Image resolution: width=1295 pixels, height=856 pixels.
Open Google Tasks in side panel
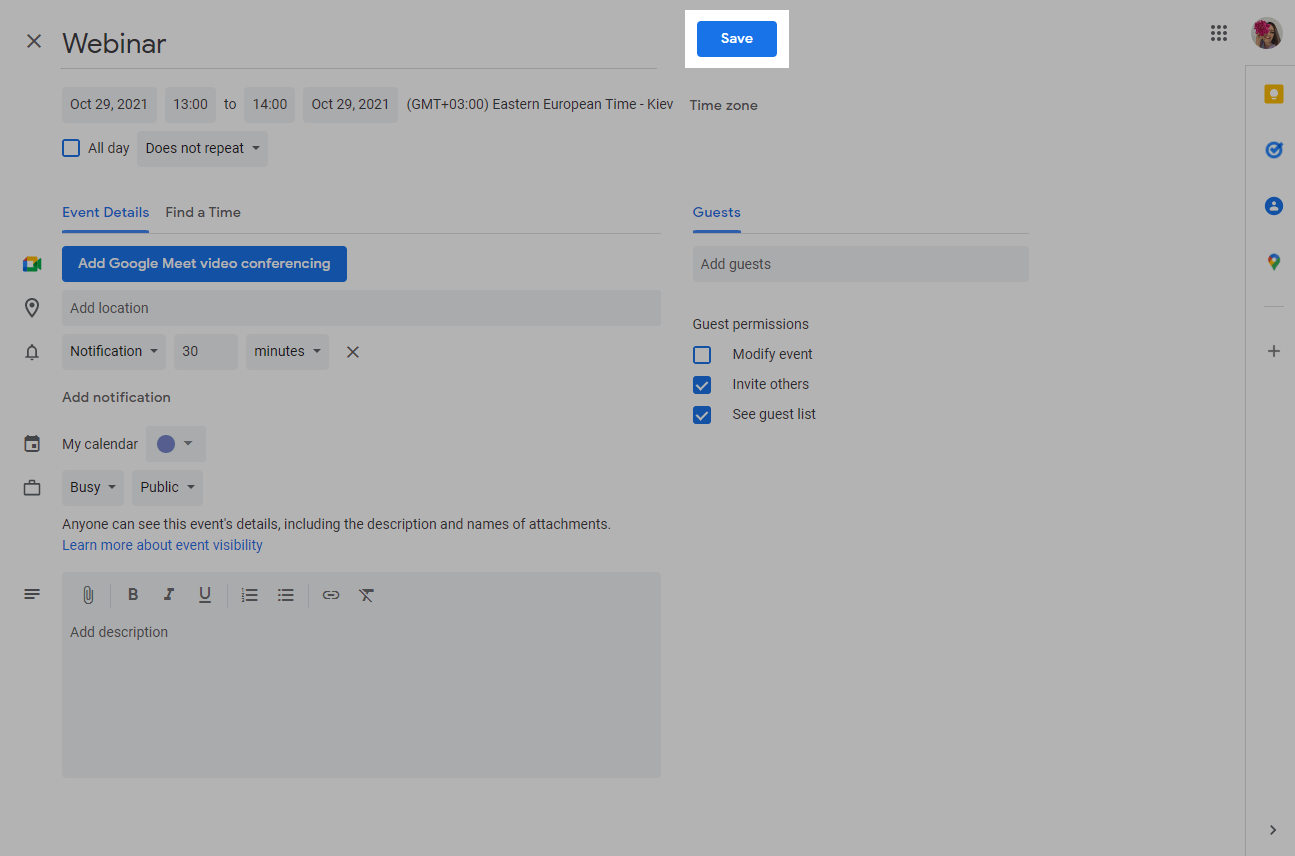pos(1273,150)
